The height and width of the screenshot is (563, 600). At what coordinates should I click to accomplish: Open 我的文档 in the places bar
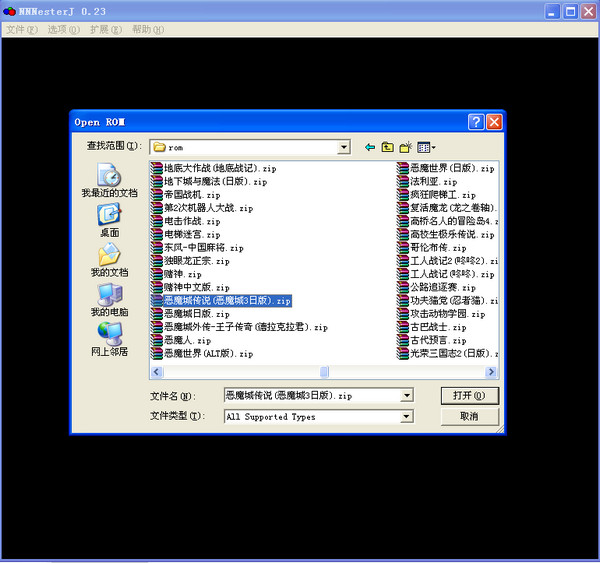coord(109,260)
